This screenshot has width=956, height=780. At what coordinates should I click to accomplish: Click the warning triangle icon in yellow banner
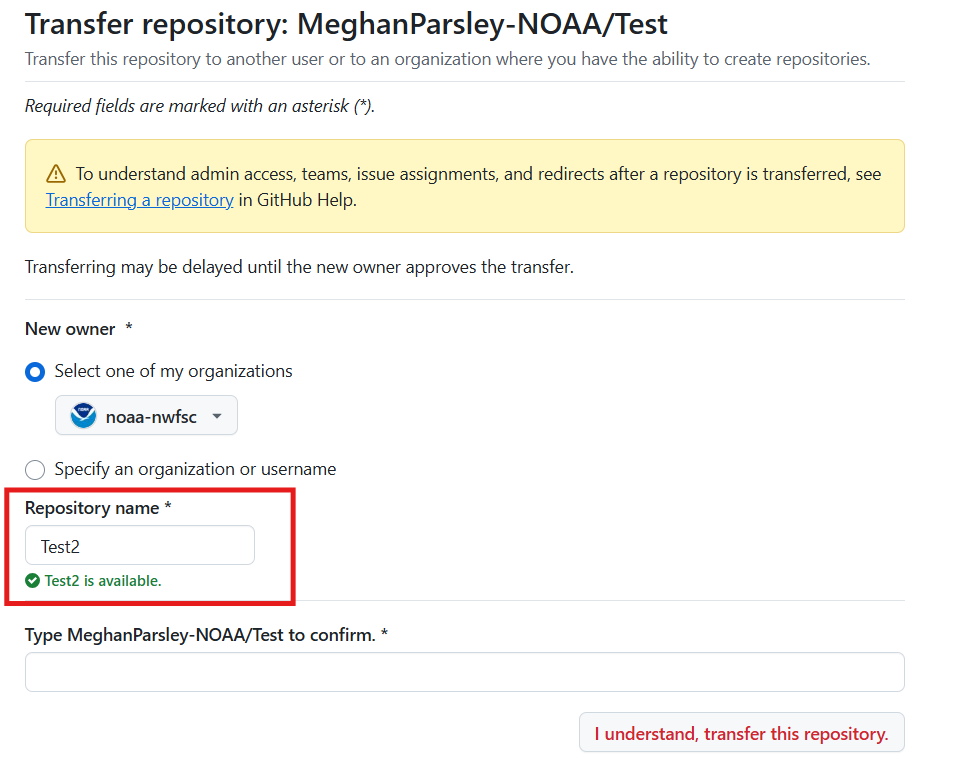55,174
